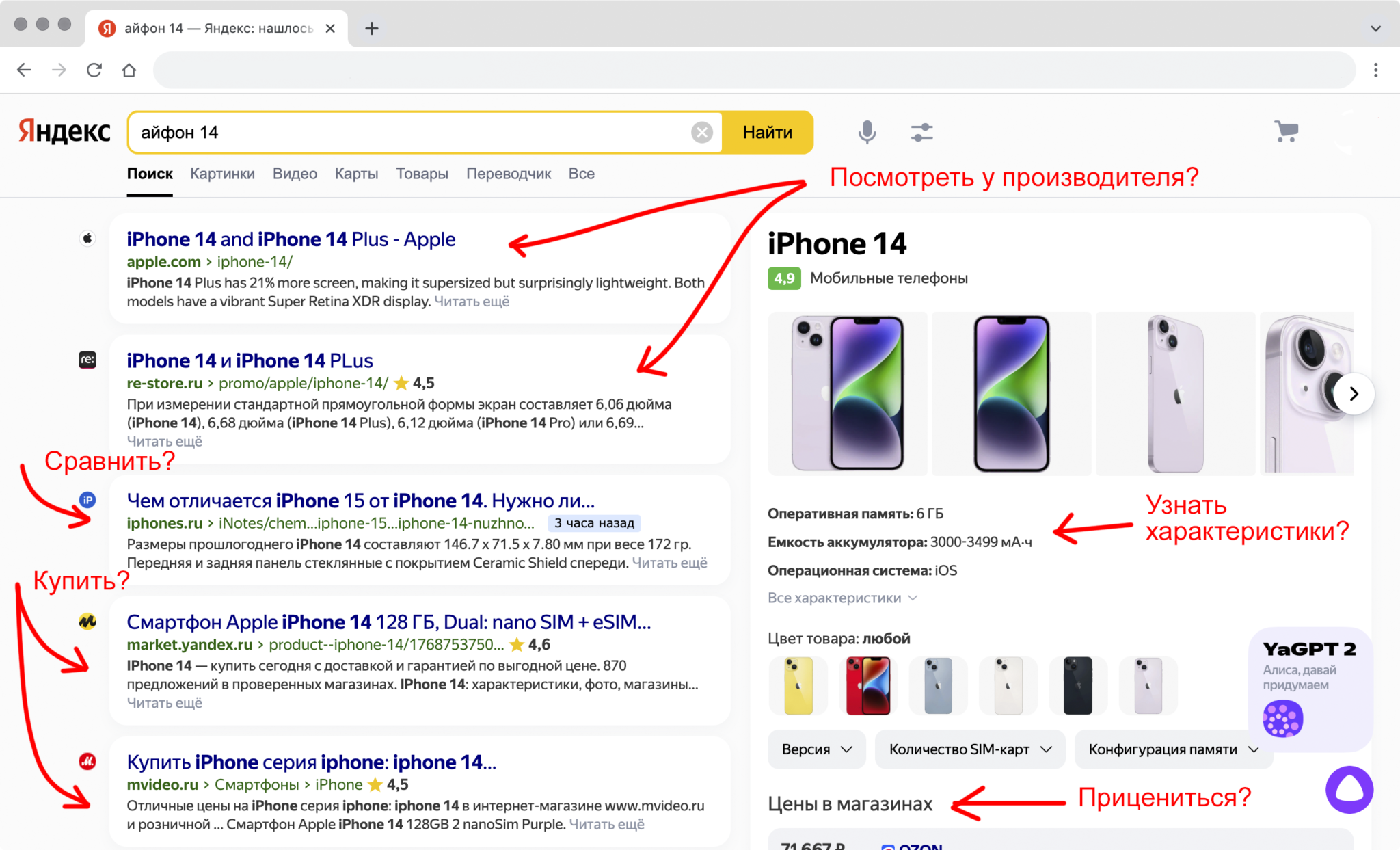Screen dimensions: 1400x850
Task: Open the Товары search tab
Action: [422, 174]
